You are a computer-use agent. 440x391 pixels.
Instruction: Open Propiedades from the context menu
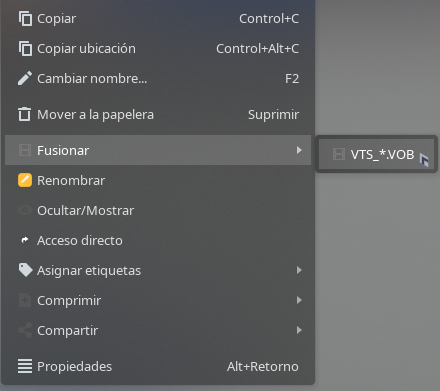pyautogui.click(x=158, y=366)
